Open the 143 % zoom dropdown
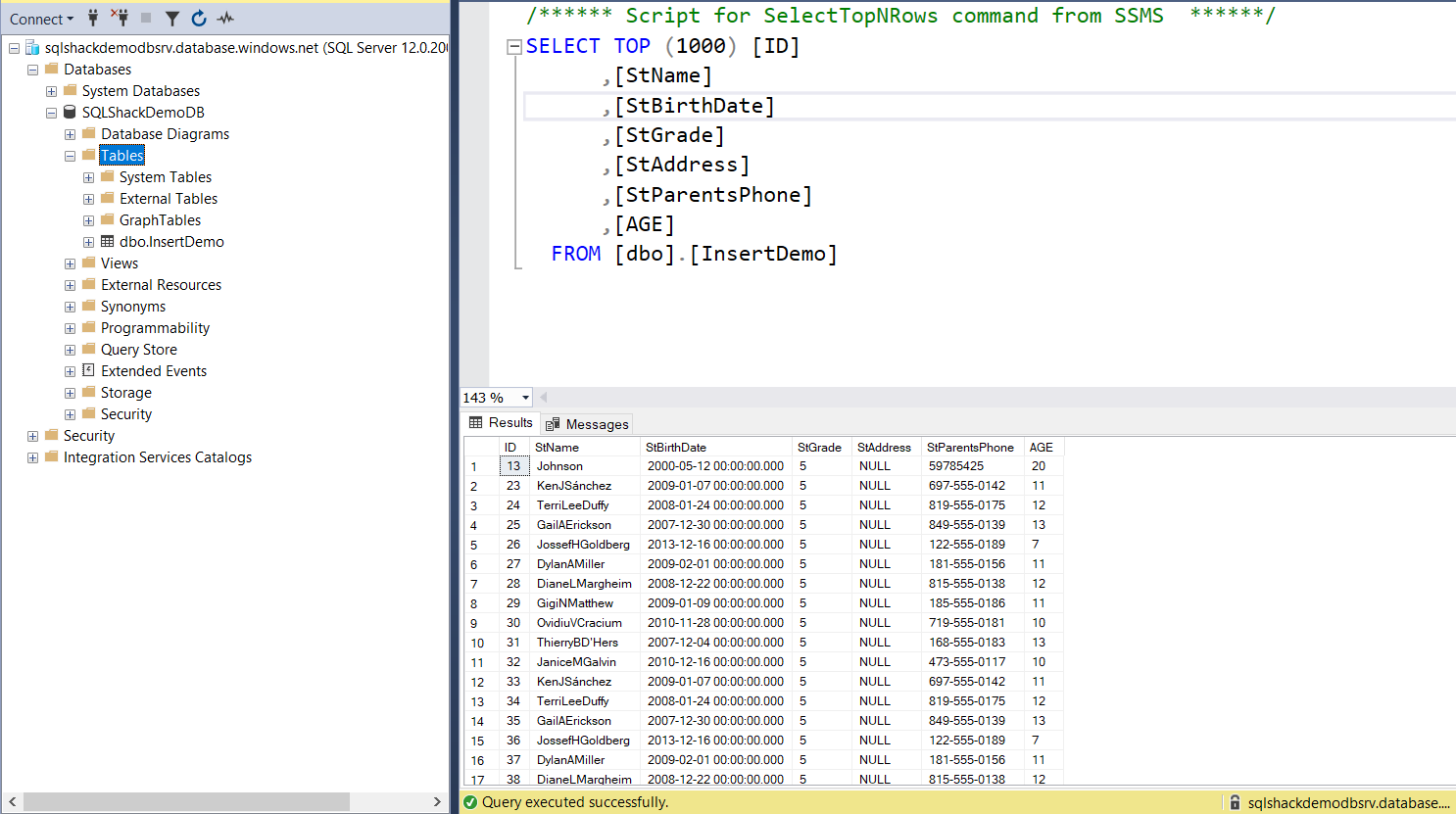This screenshot has height=814, width=1456. [525, 398]
